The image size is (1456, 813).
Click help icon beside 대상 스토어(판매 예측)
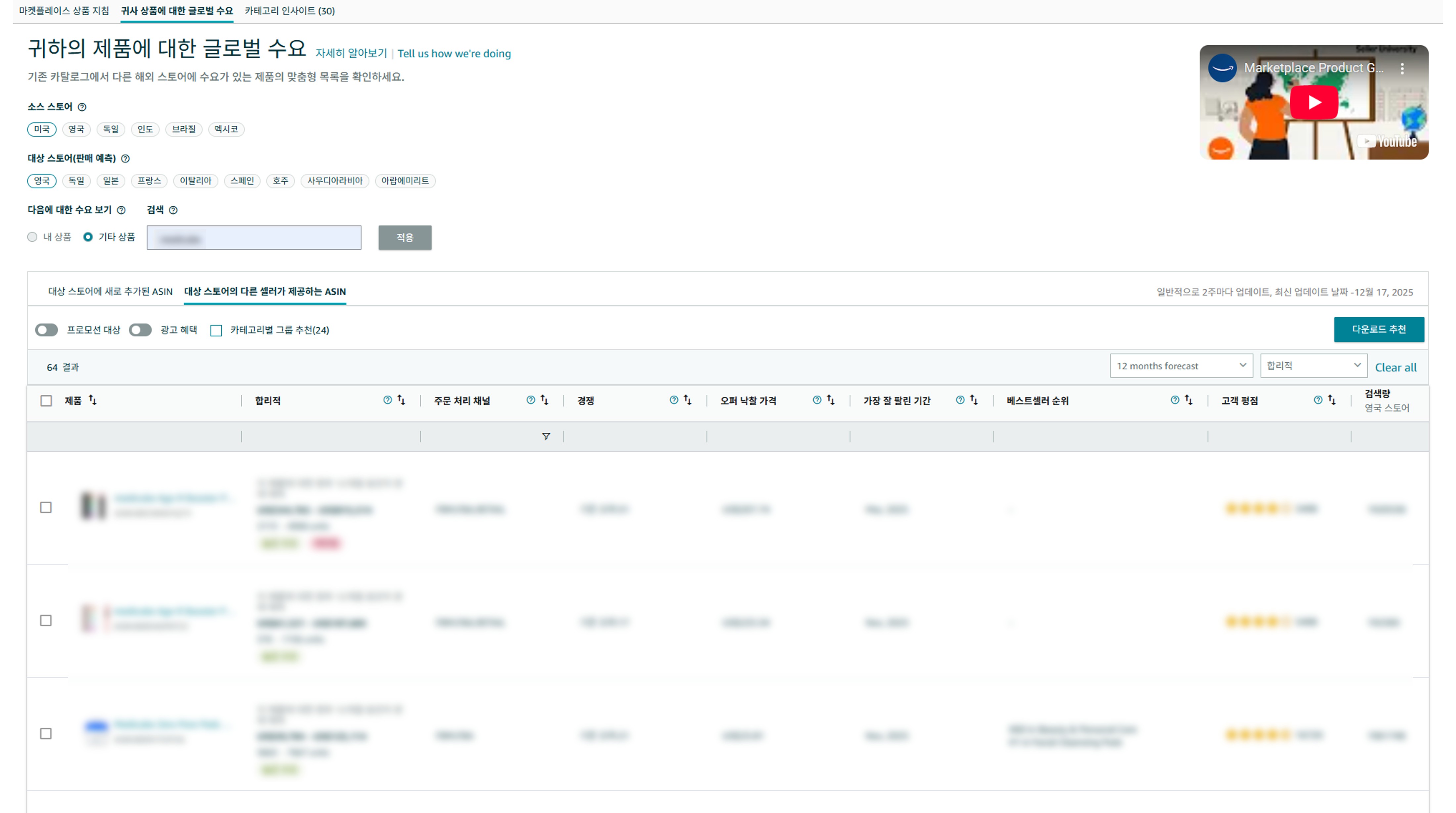(125, 158)
